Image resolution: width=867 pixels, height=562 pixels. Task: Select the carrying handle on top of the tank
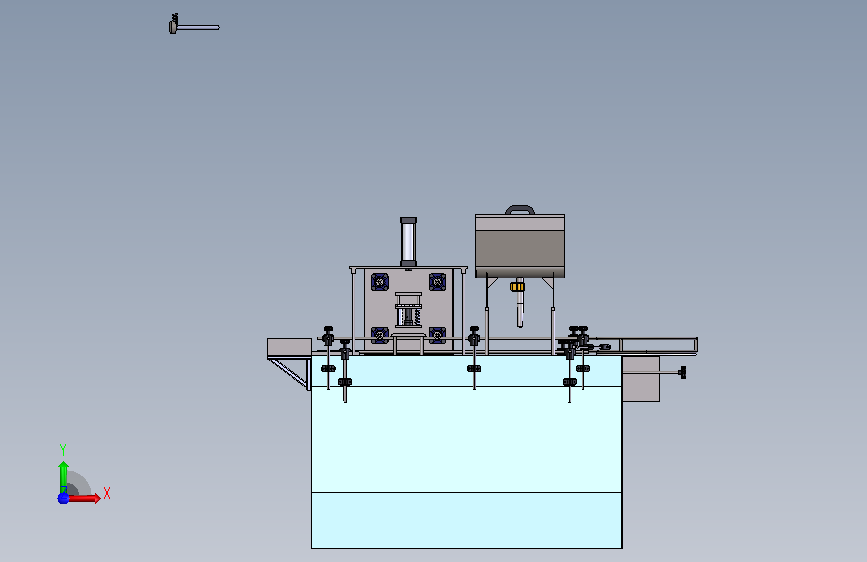(x=520, y=210)
